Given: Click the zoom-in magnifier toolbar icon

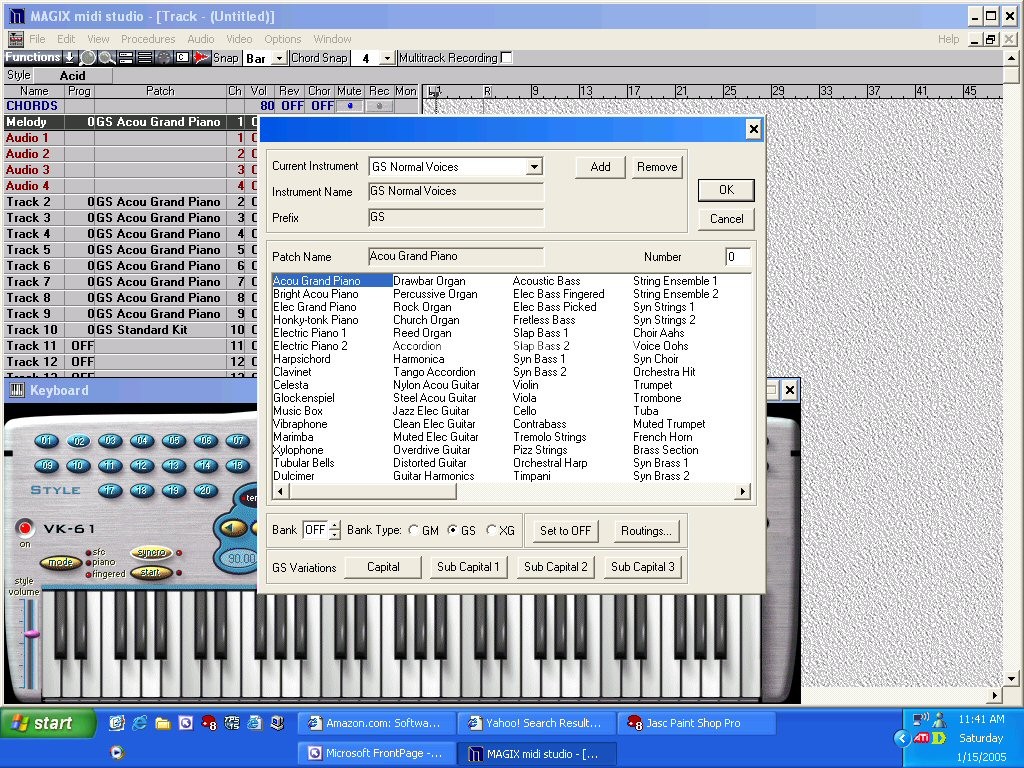Looking at the screenshot, I should (x=88, y=57).
